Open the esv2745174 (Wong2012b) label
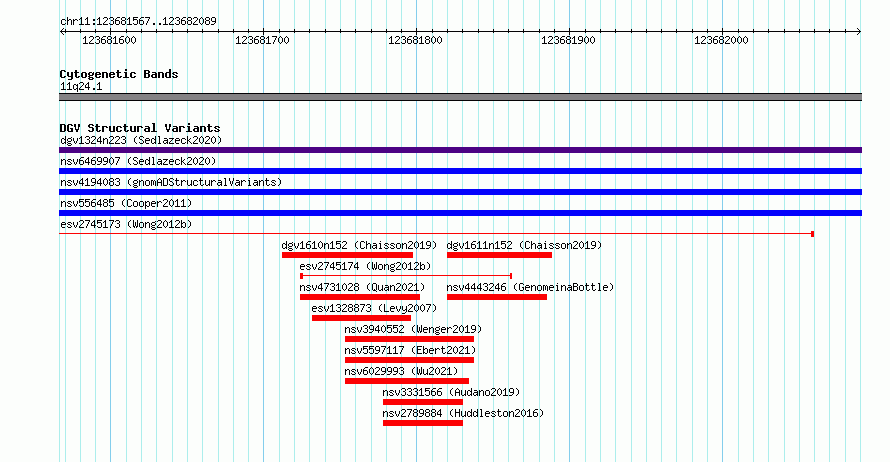 365,266
